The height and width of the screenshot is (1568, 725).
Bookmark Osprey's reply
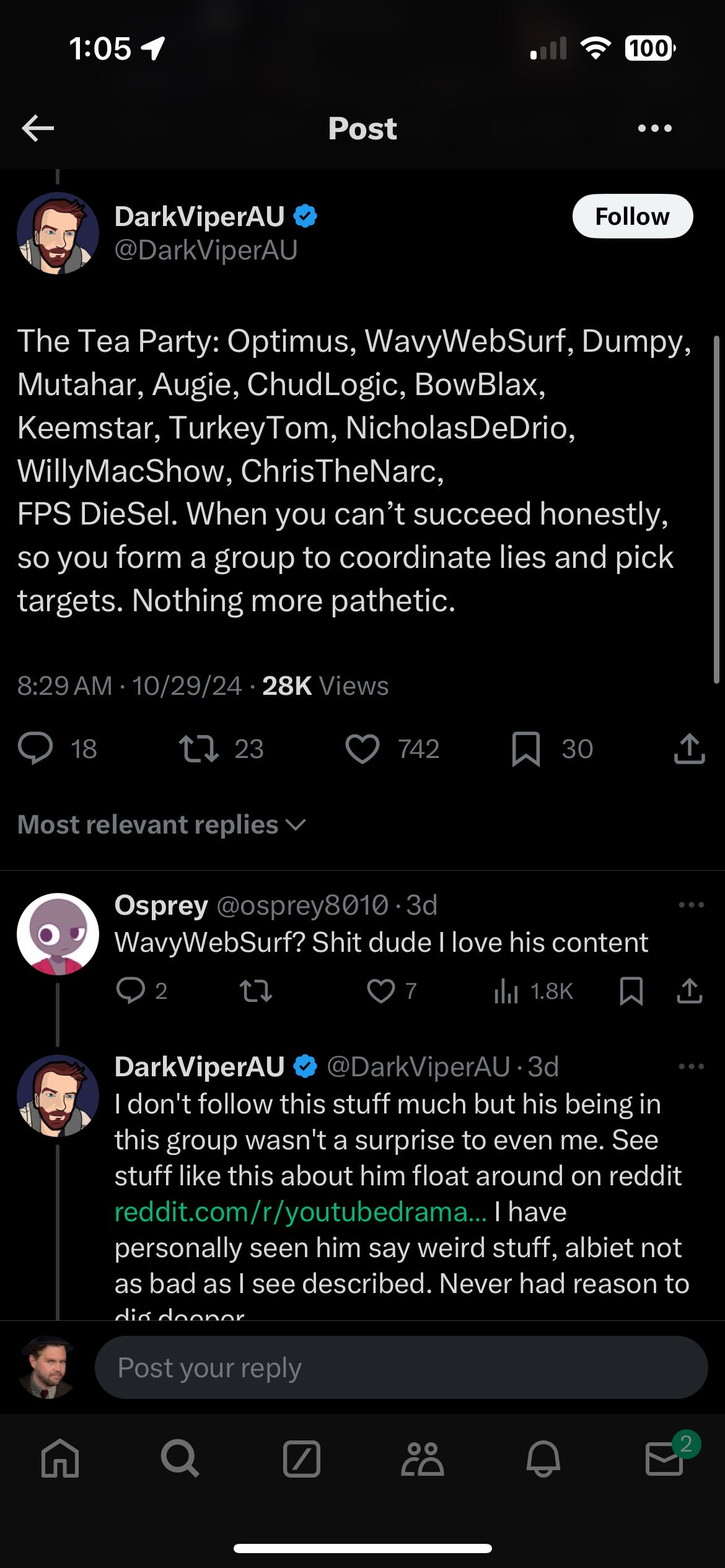tap(631, 991)
